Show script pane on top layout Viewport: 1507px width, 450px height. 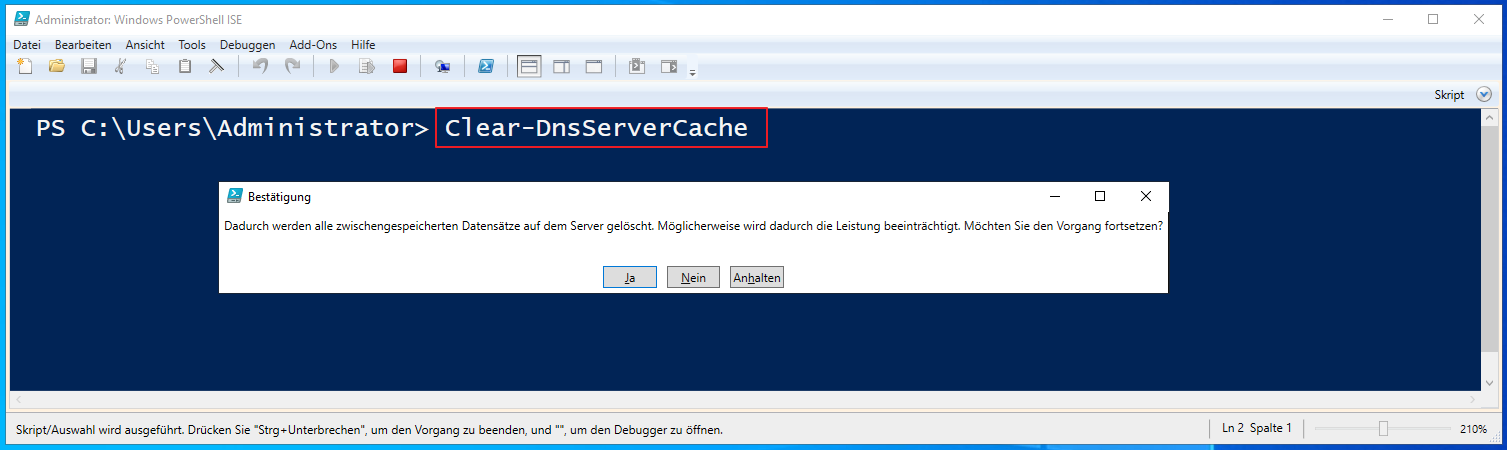529,67
